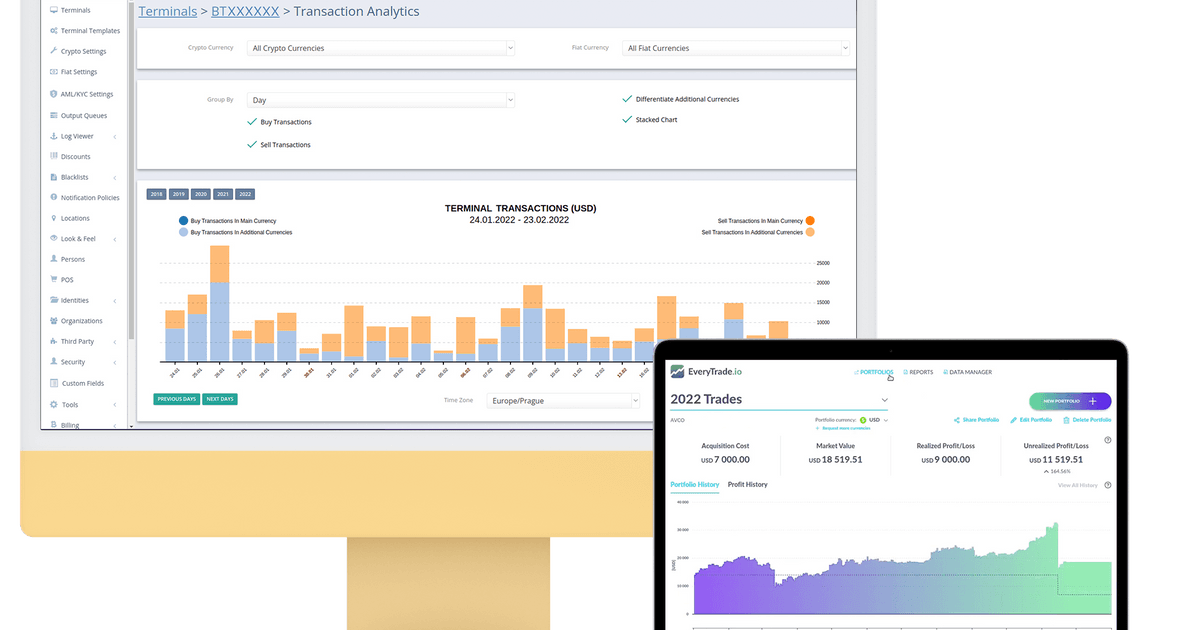The width and height of the screenshot is (1200, 630).
Task: Click the AML/KYC Settings shield icon
Action: point(52,94)
